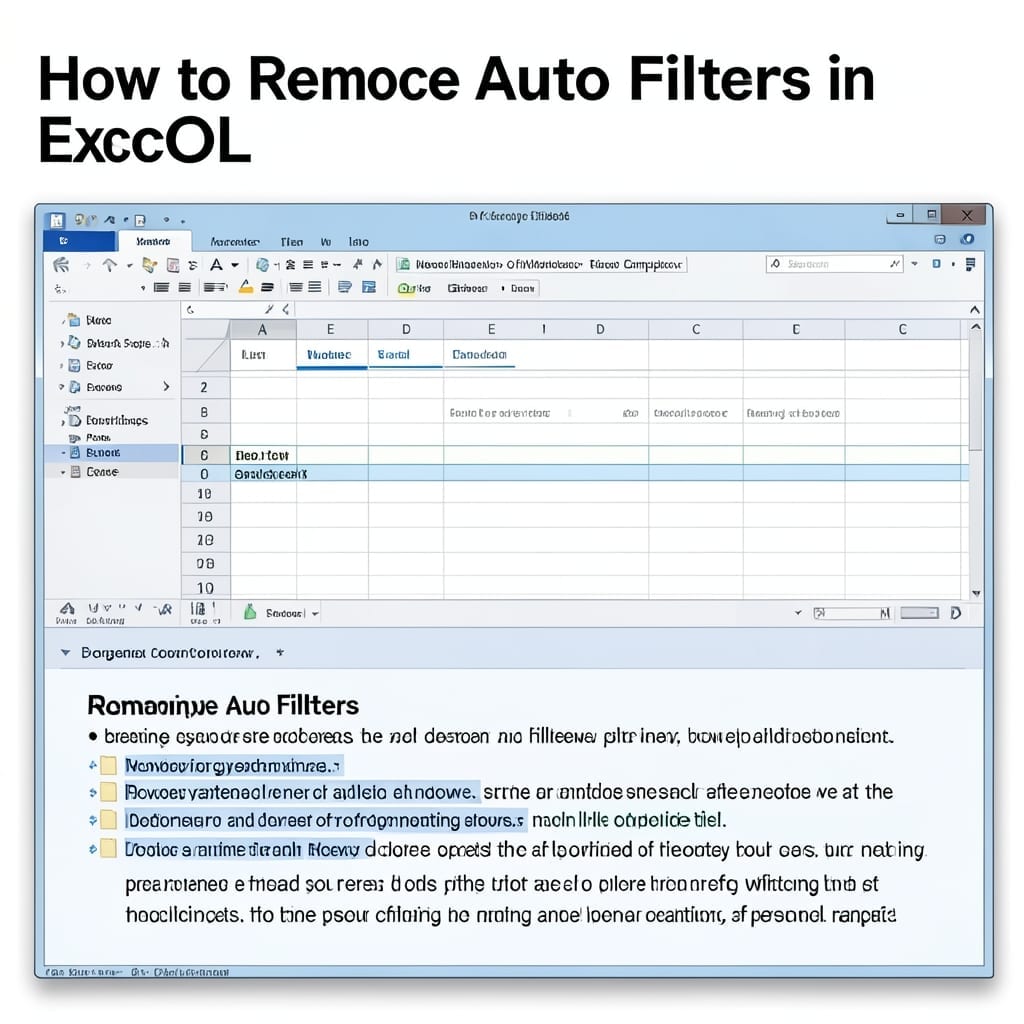
Task: Expand the Ceaoe sidebar tree arrow
Action: pos(63,472)
